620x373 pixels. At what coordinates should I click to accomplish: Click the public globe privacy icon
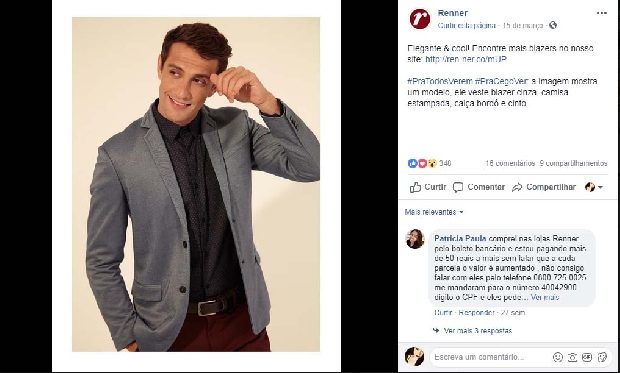(x=553, y=25)
